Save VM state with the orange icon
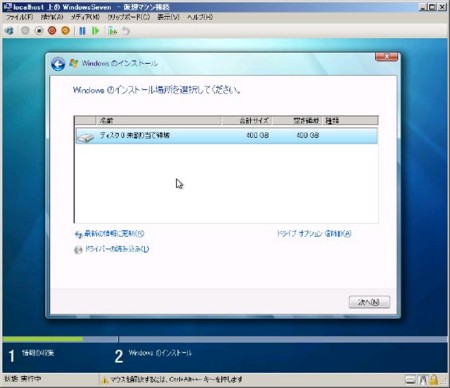450x388 pixels. coord(66,31)
